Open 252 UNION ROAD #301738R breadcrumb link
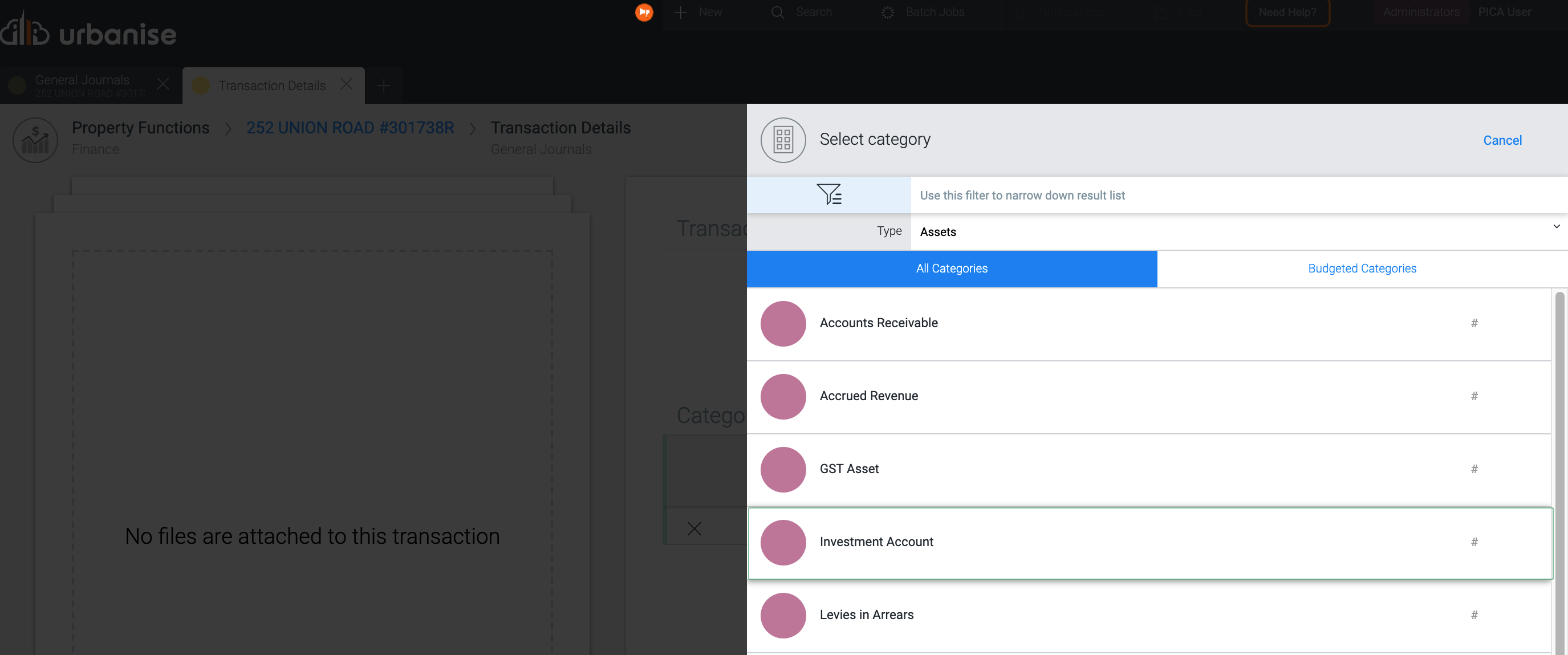The height and width of the screenshot is (655, 1568). coord(350,128)
